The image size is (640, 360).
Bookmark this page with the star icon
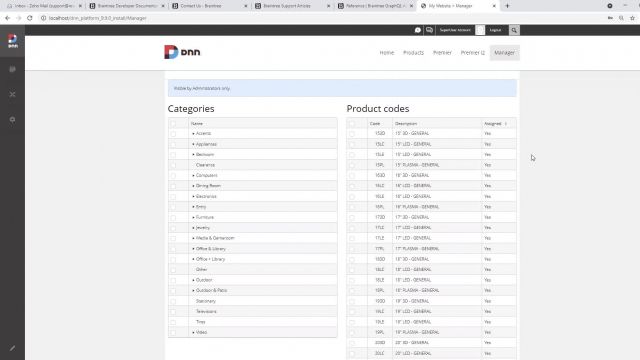(632, 18)
